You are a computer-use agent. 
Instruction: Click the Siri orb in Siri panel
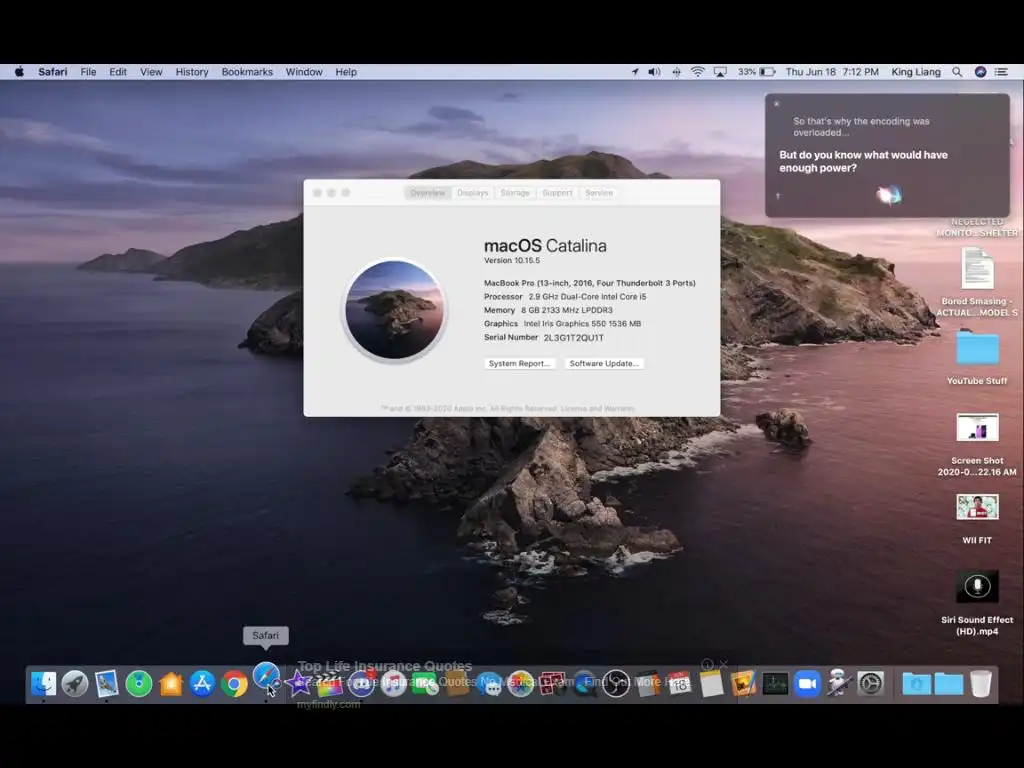coord(888,194)
